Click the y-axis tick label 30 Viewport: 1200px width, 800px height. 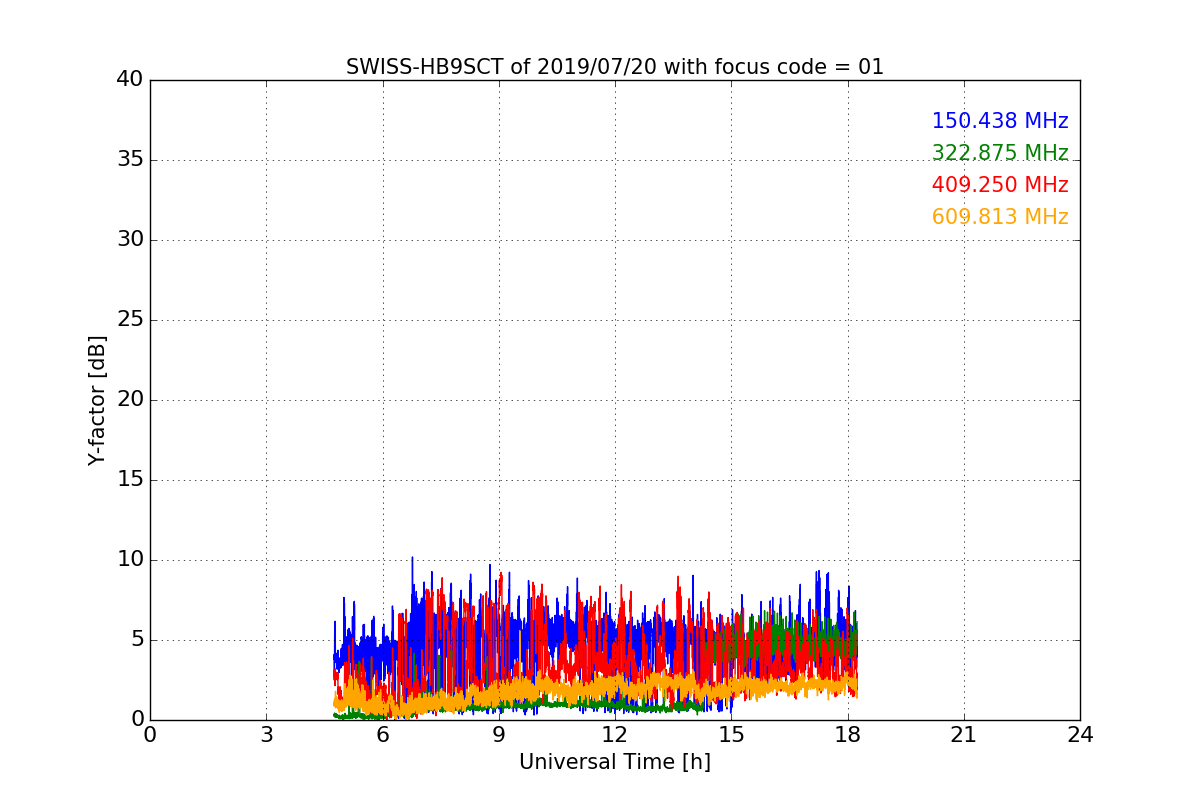click(x=130, y=239)
